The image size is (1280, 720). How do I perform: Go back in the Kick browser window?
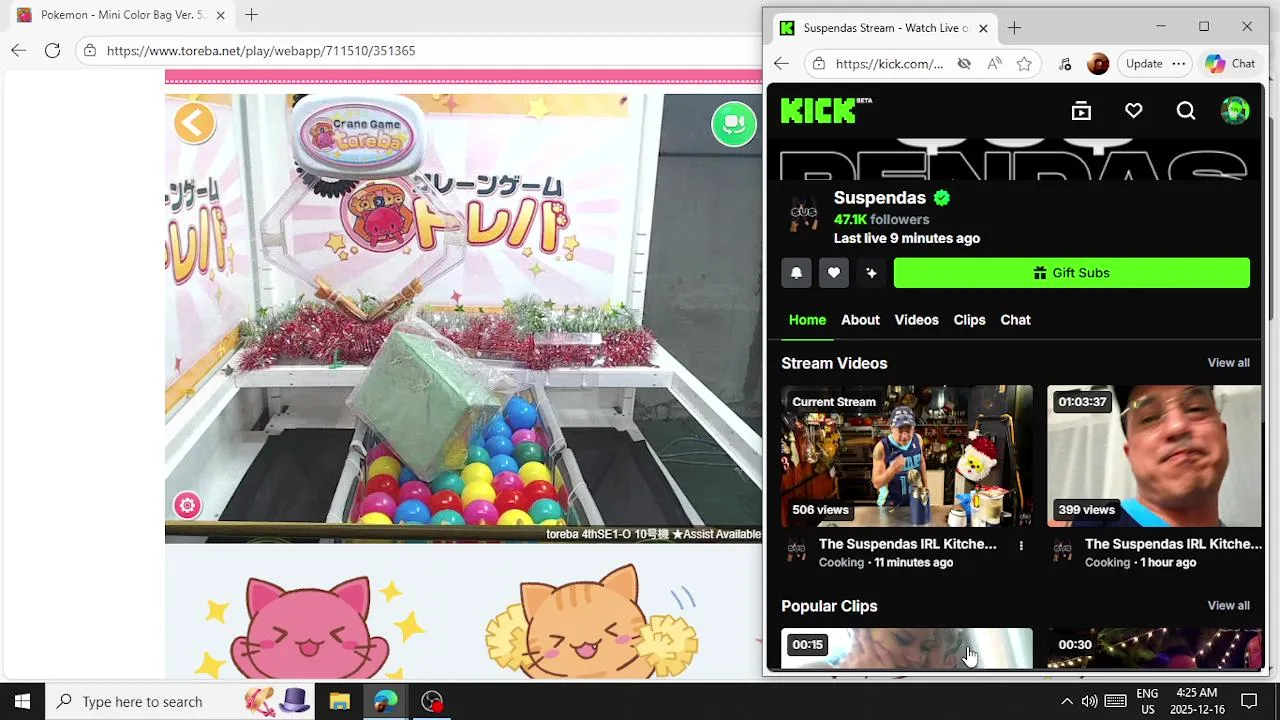(x=782, y=64)
